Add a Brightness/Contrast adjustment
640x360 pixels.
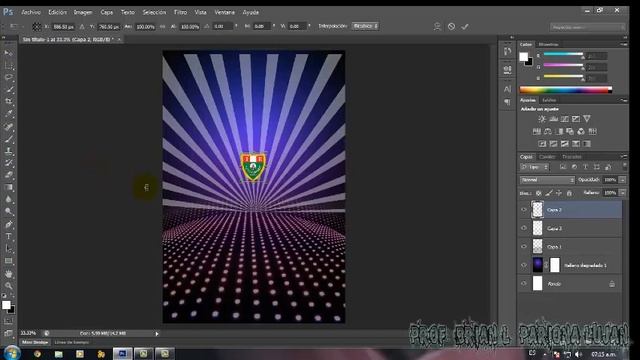[542, 119]
